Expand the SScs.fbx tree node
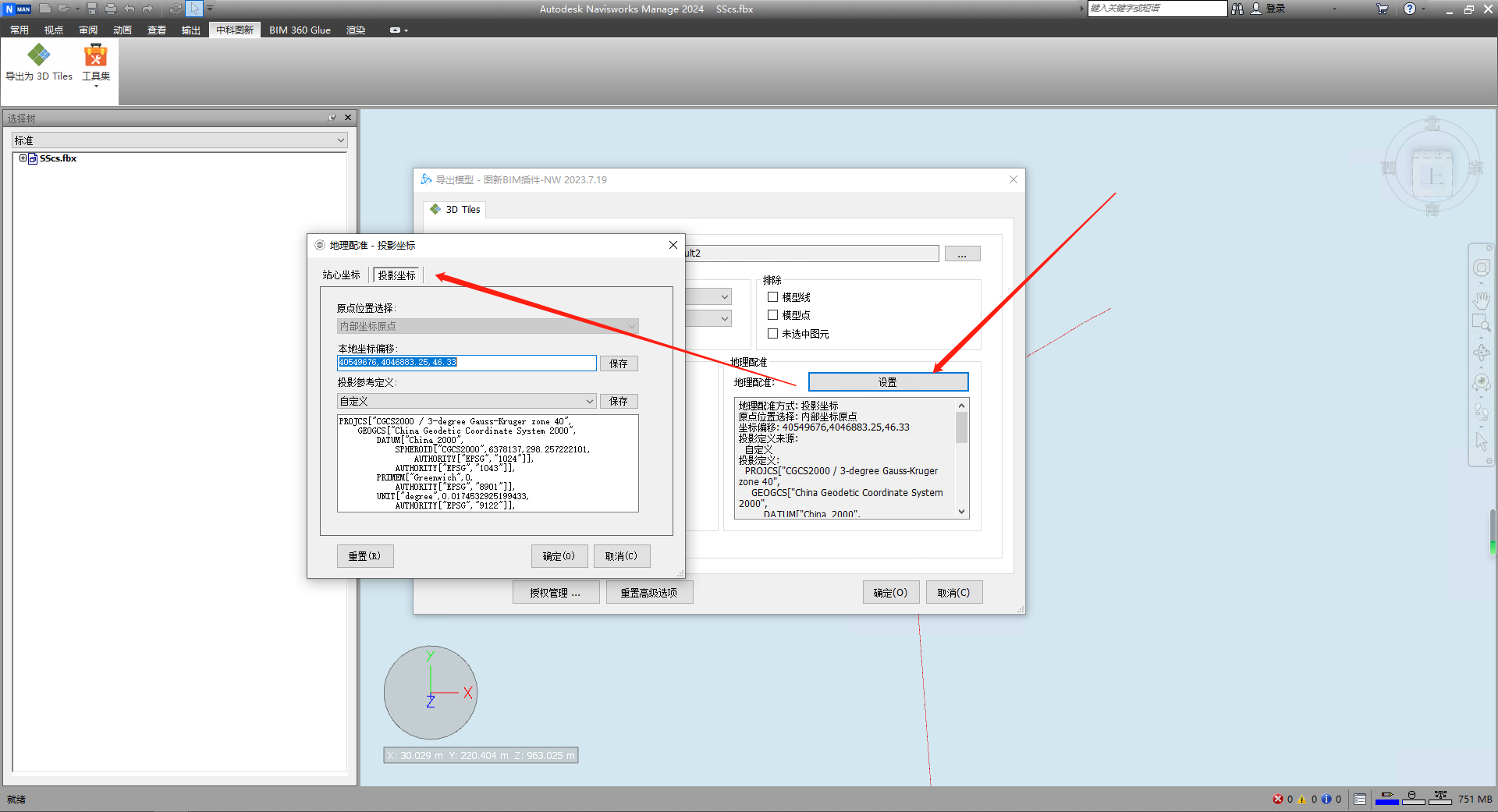Image resolution: width=1498 pixels, height=812 pixels. 23,158
